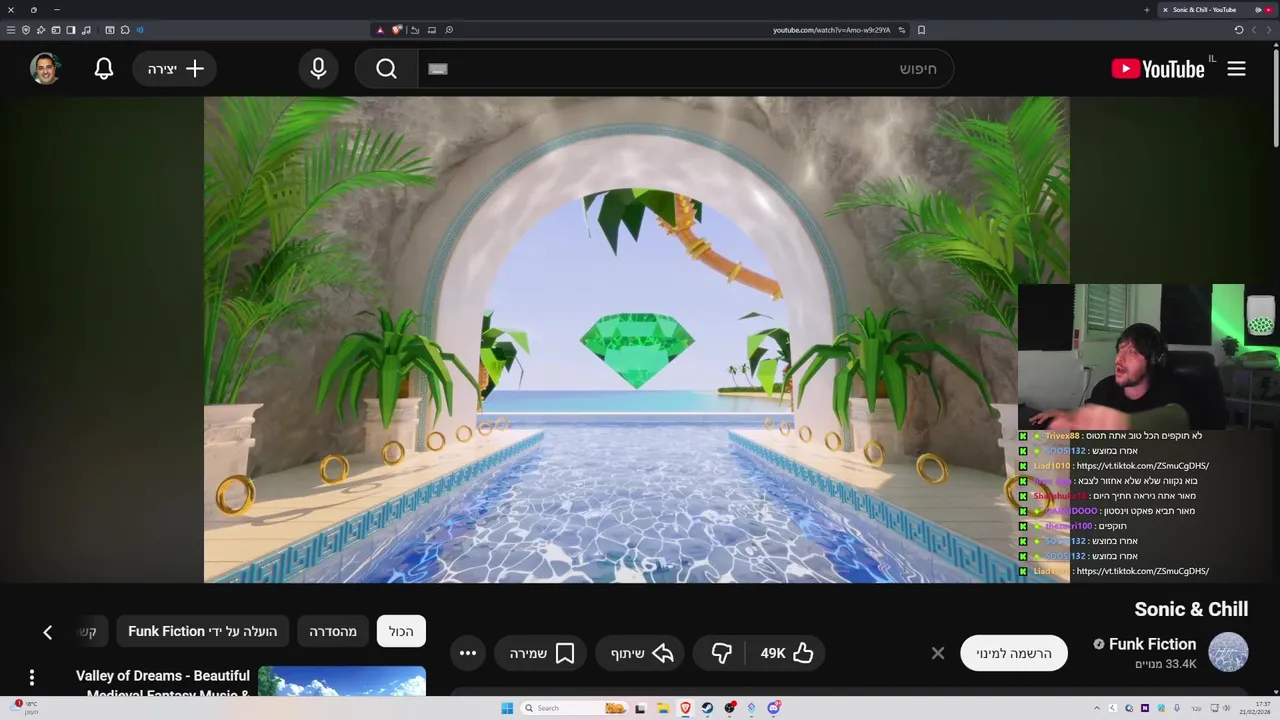The height and width of the screenshot is (720, 1280).
Task: Show more filter chips with the arrow
Action: click(47, 632)
